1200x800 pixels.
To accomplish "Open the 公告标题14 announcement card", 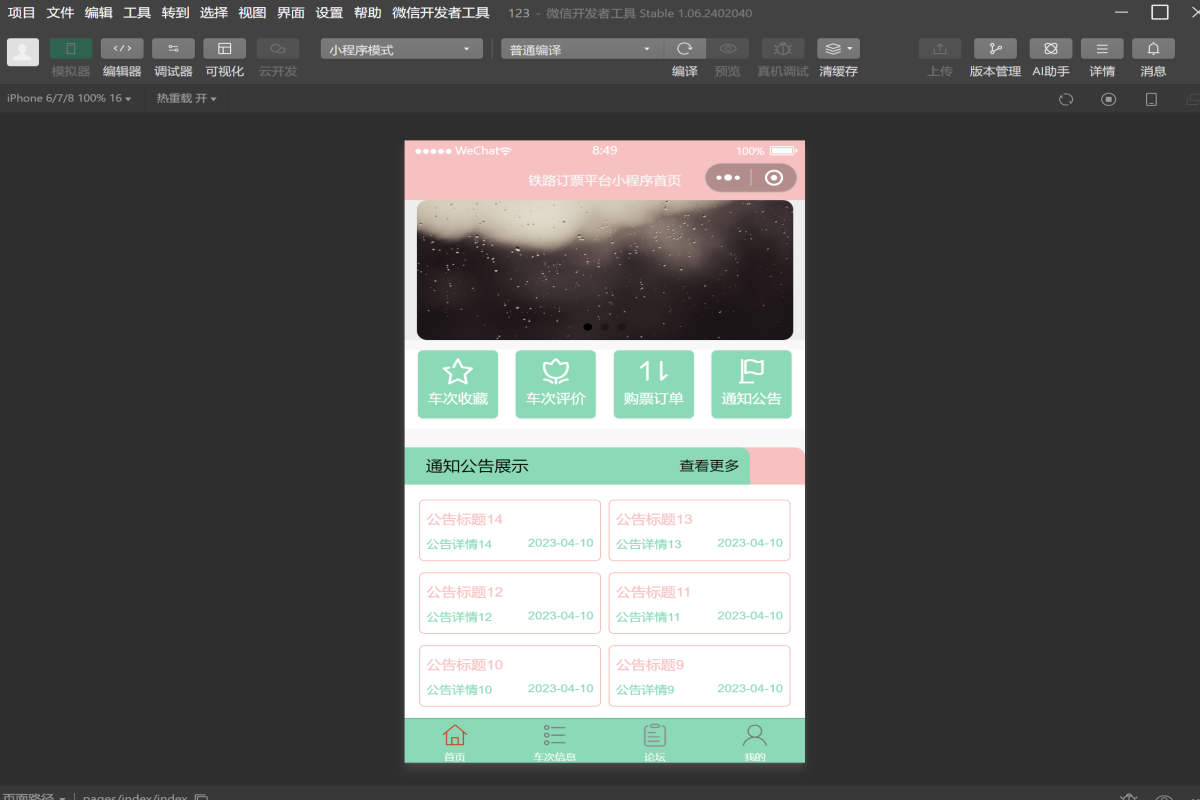I will (510, 531).
